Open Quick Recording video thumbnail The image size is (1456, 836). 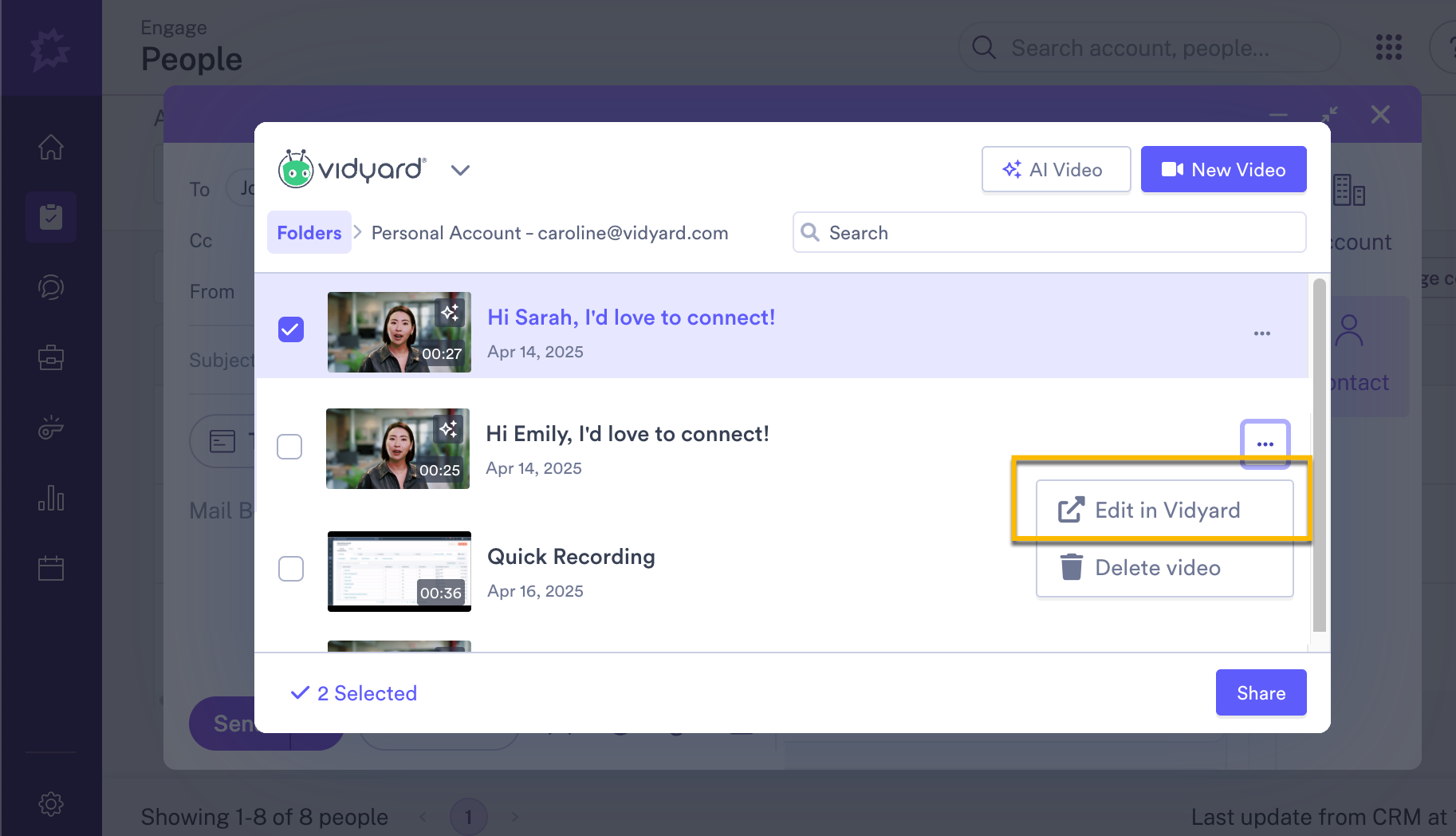[399, 571]
